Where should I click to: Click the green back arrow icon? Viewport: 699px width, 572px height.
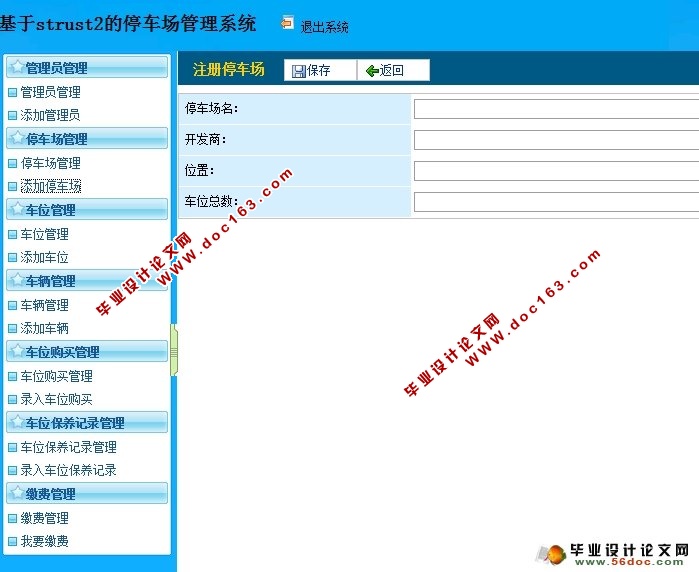tap(372, 71)
